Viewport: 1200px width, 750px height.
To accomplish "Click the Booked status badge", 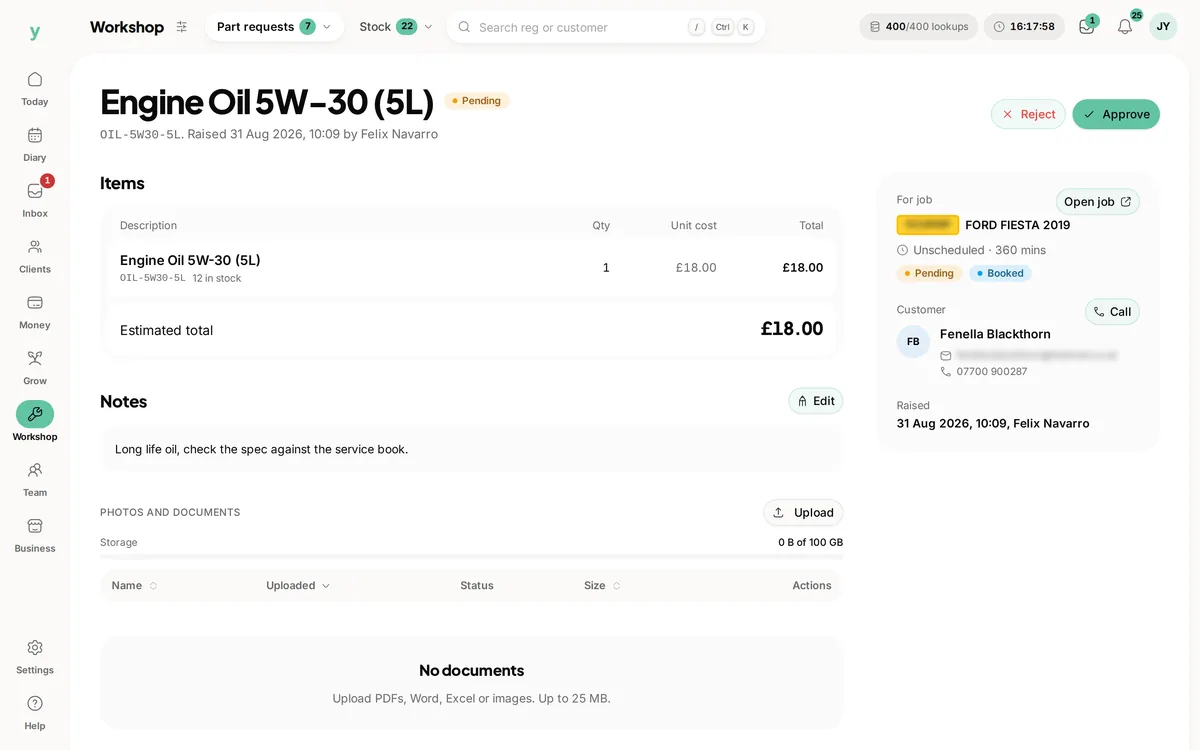I will coord(1000,273).
